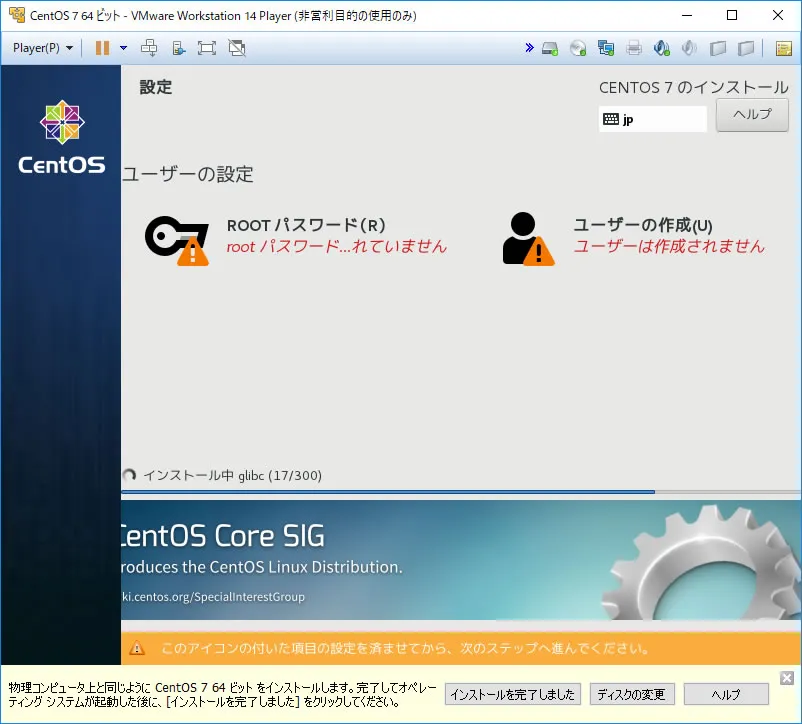The height and width of the screenshot is (724, 802).
Task: Click the sound card device icon
Action: tap(661, 49)
